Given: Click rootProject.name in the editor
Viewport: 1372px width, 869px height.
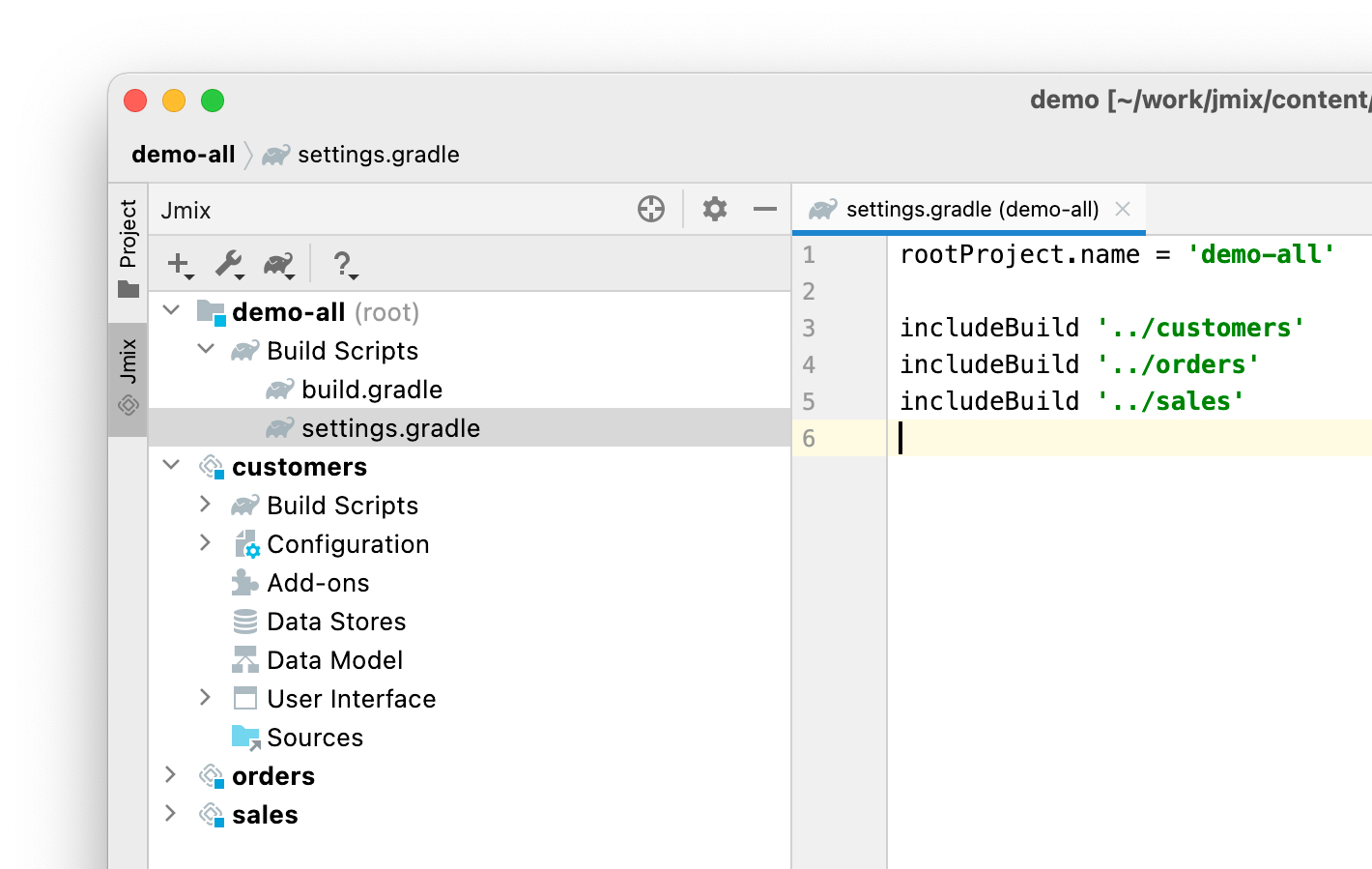Looking at the screenshot, I should coord(1019,254).
